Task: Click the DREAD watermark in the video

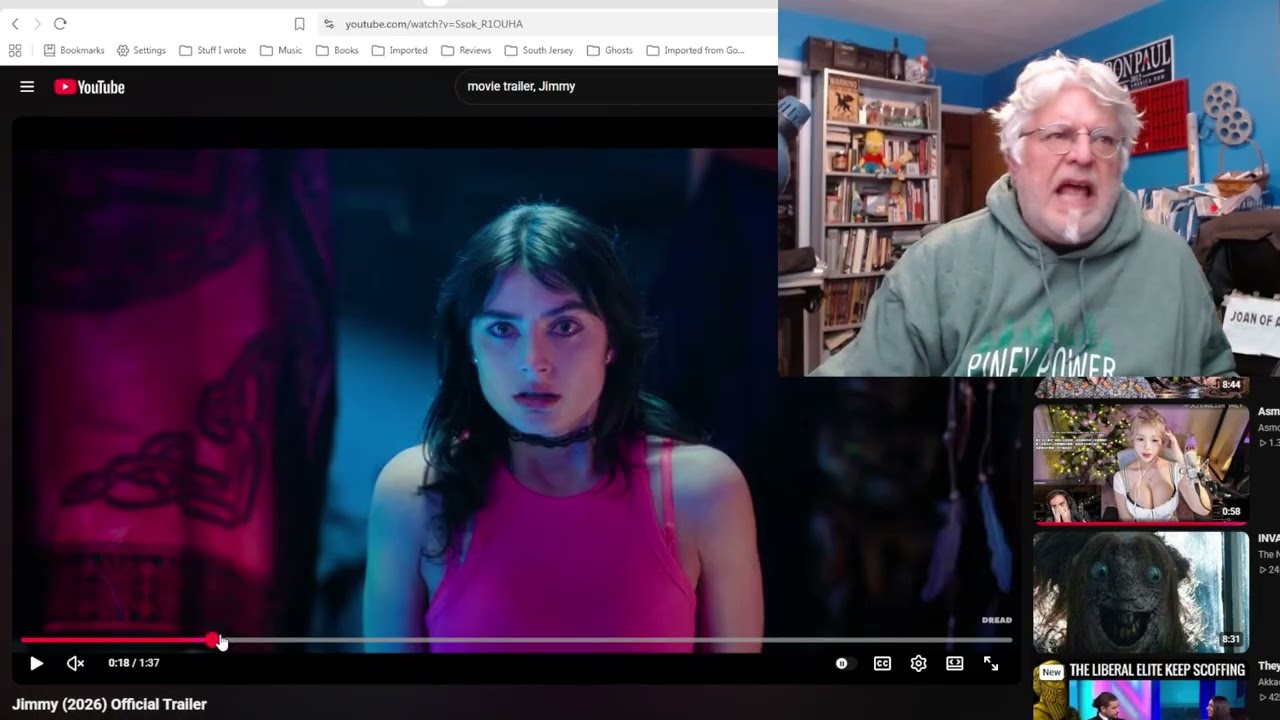Action: pos(996,620)
